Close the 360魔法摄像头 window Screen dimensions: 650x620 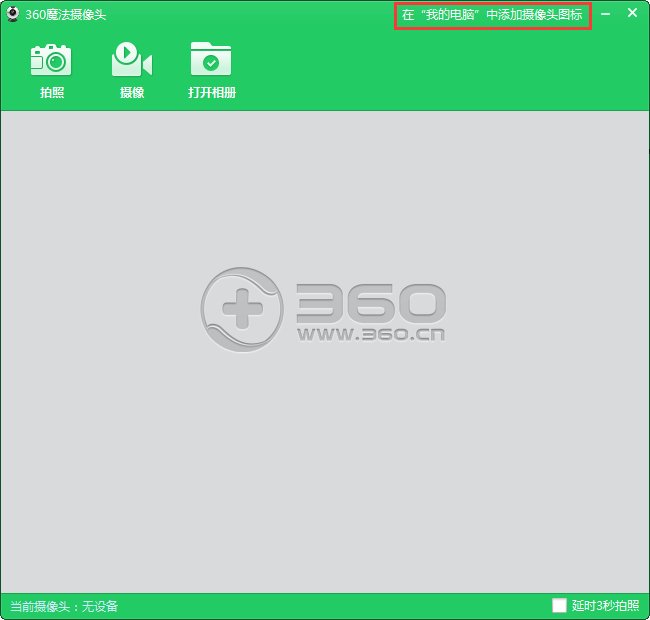coord(632,13)
